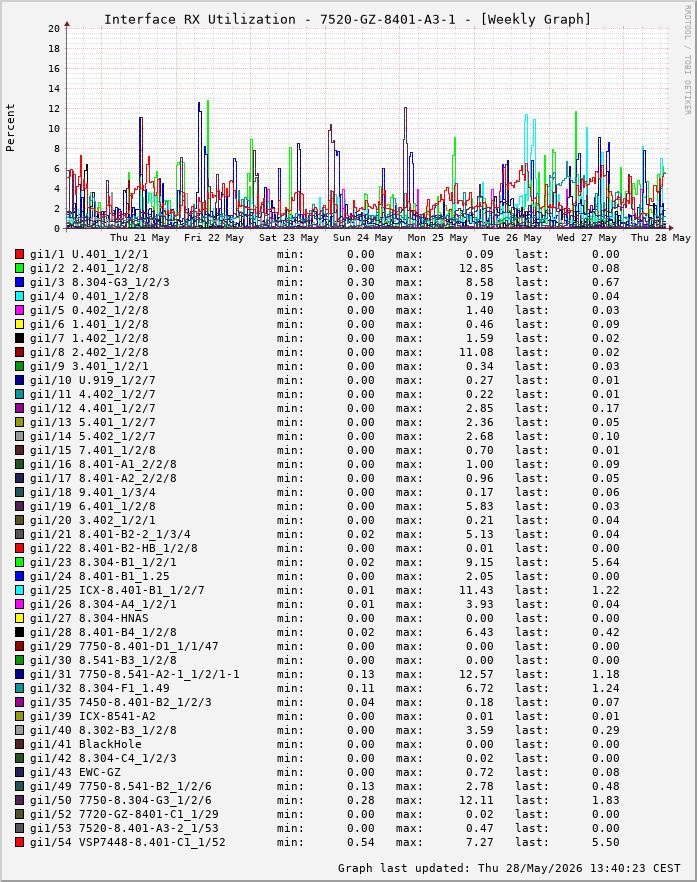
Task: Click the Sat 23 May axis label
Action: pos(289,237)
